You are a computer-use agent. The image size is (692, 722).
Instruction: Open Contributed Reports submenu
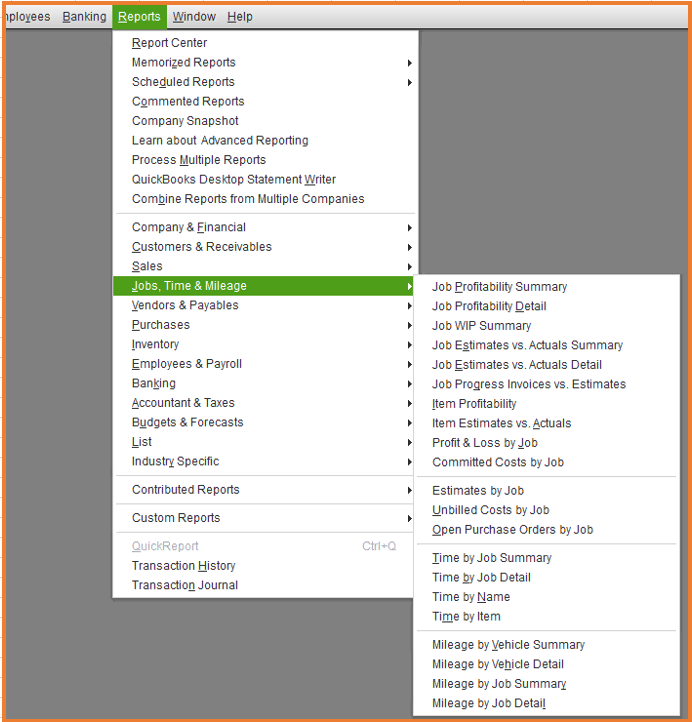pyautogui.click(x=265, y=489)
